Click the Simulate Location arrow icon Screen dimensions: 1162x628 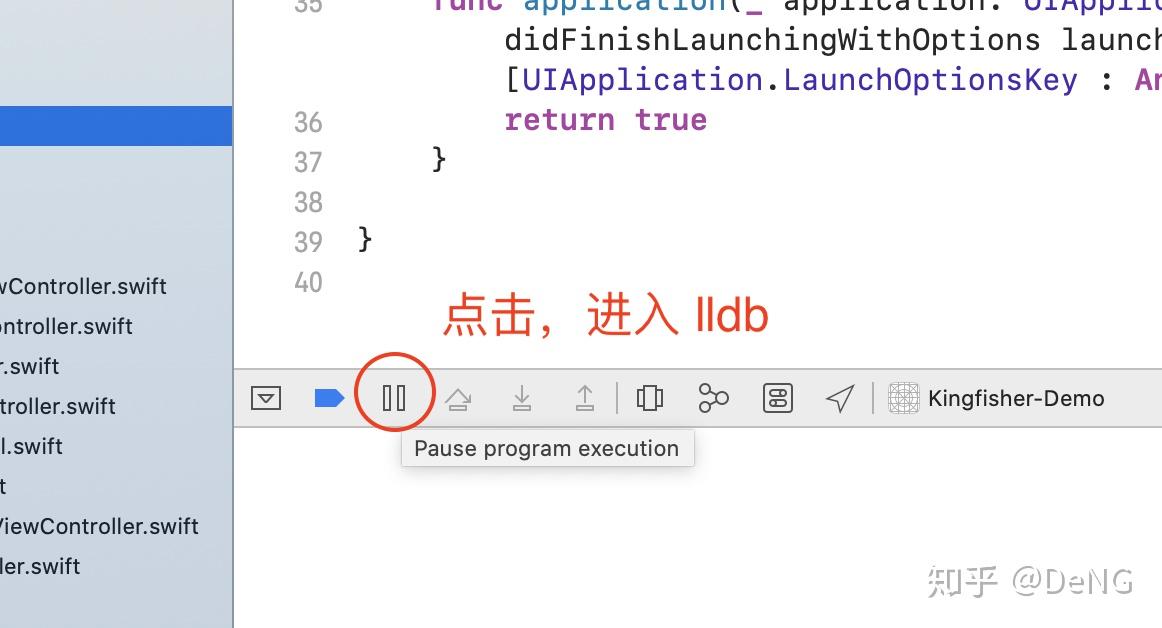pos(840,398)
